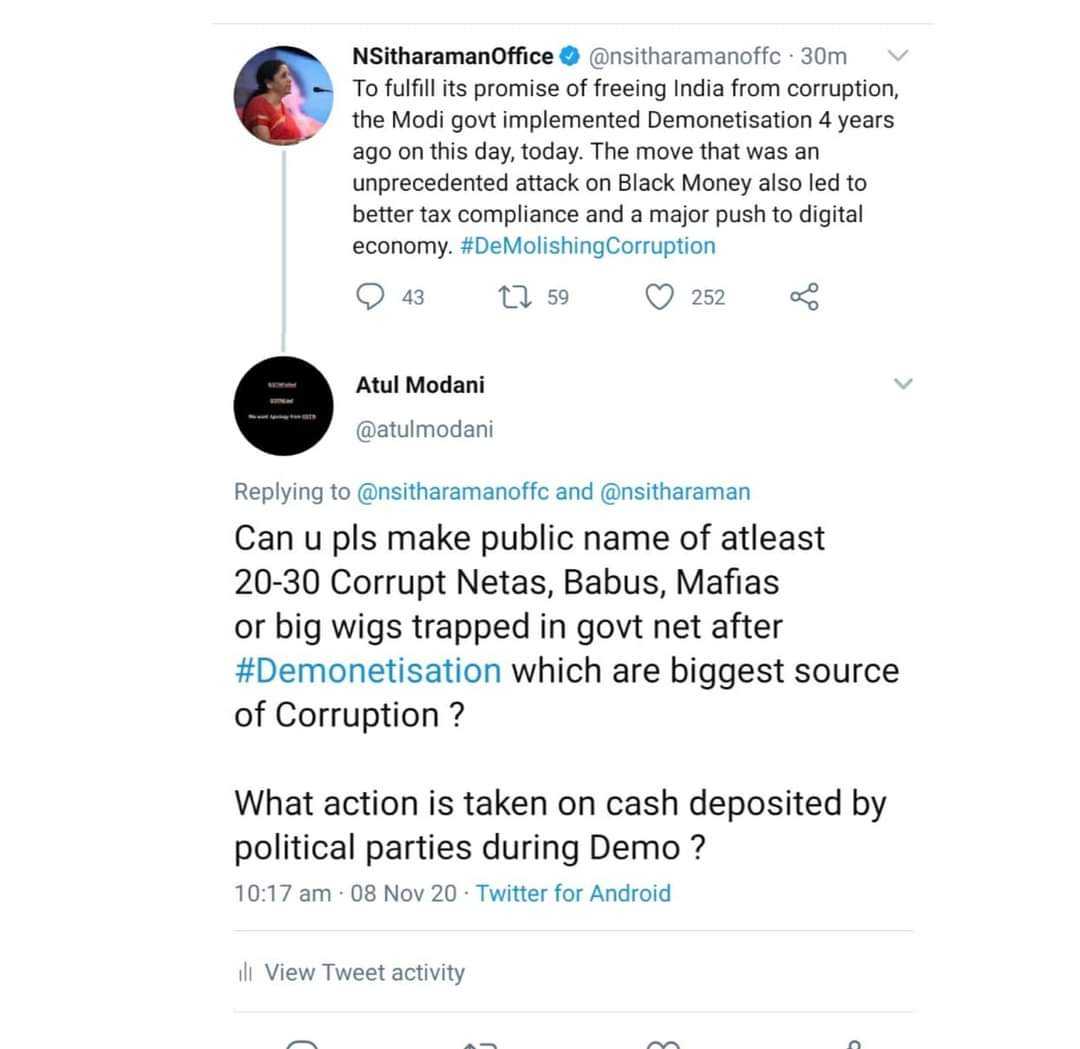Click @nsitharamanoffc in the Replying to line

[x=453, y=492]
